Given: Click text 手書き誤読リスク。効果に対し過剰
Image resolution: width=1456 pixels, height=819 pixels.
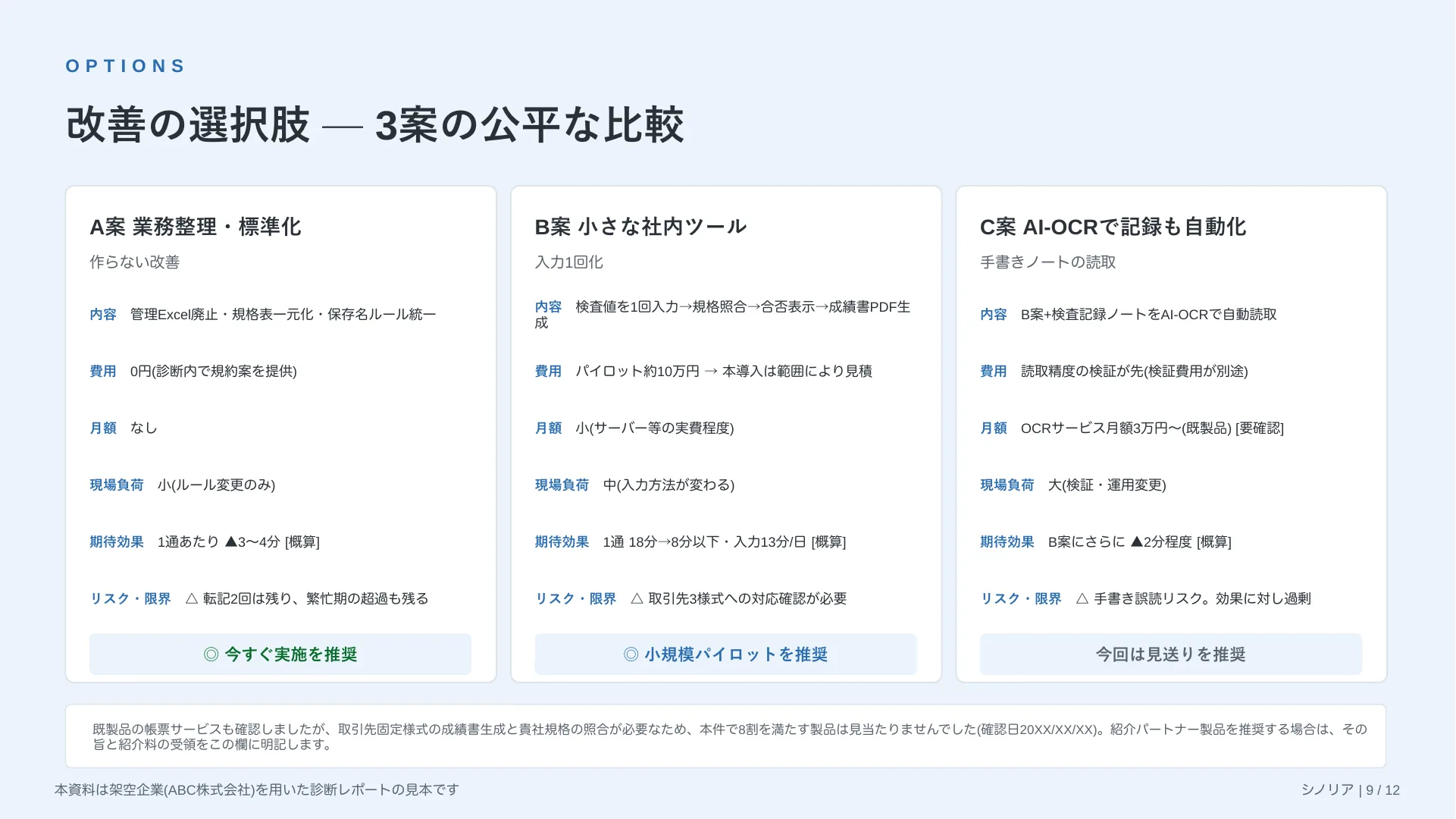Looking at the screenshot, I should click(1202, 598).
